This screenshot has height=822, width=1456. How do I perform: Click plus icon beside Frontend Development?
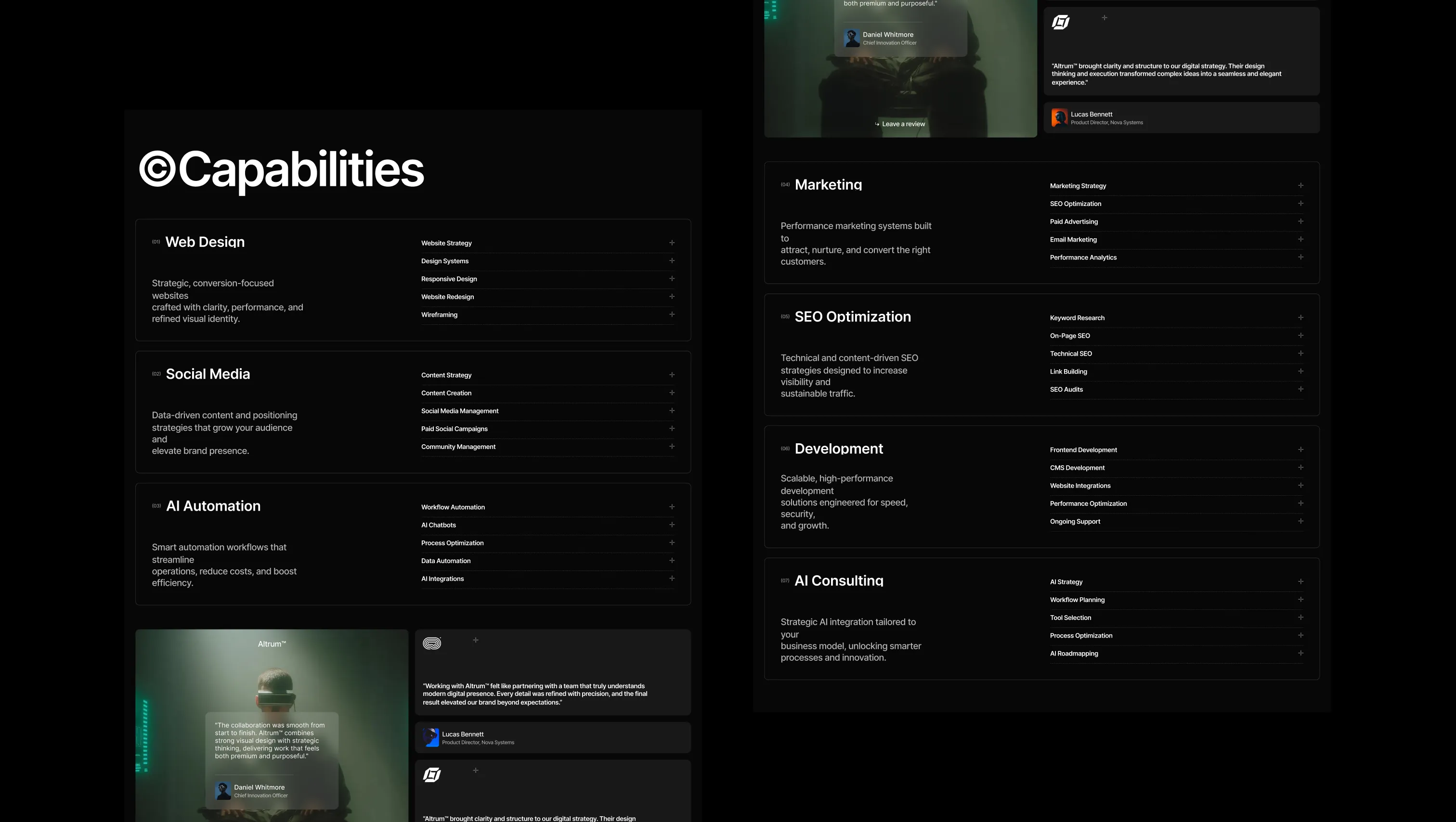[x=1300, y=450]
